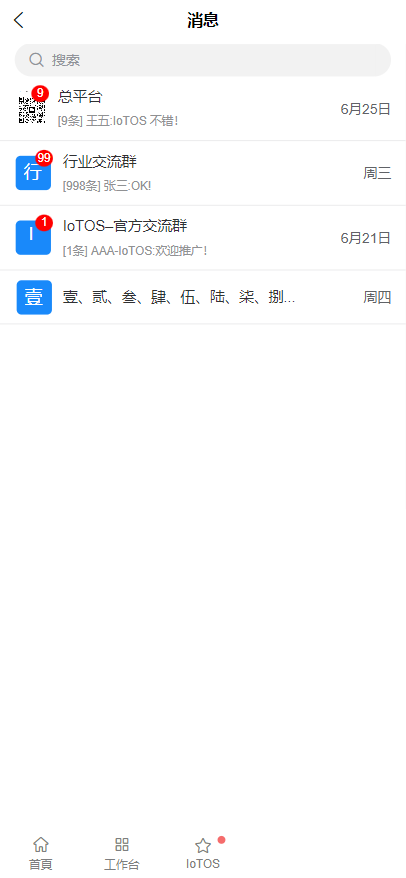Image resolution: width=406 pixels, height=878 pixels.
Task: Click the red 99 unread badge
Action: 44,158
